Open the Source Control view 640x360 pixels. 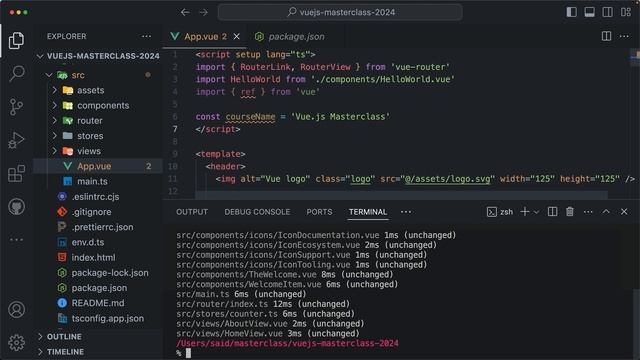(16, 107)
